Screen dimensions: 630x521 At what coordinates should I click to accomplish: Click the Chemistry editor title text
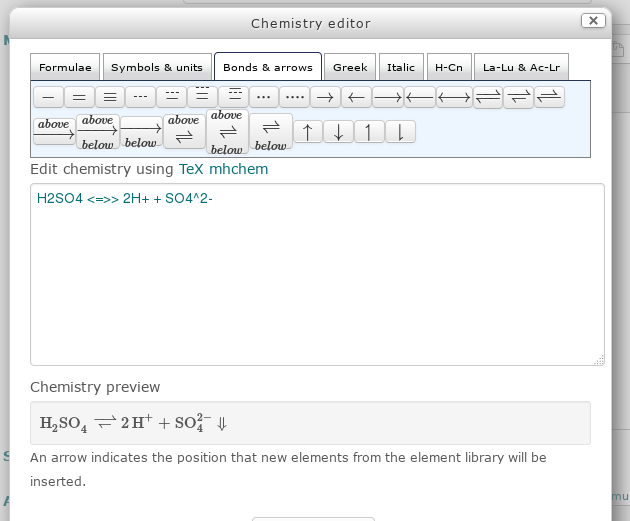(311, 23)
